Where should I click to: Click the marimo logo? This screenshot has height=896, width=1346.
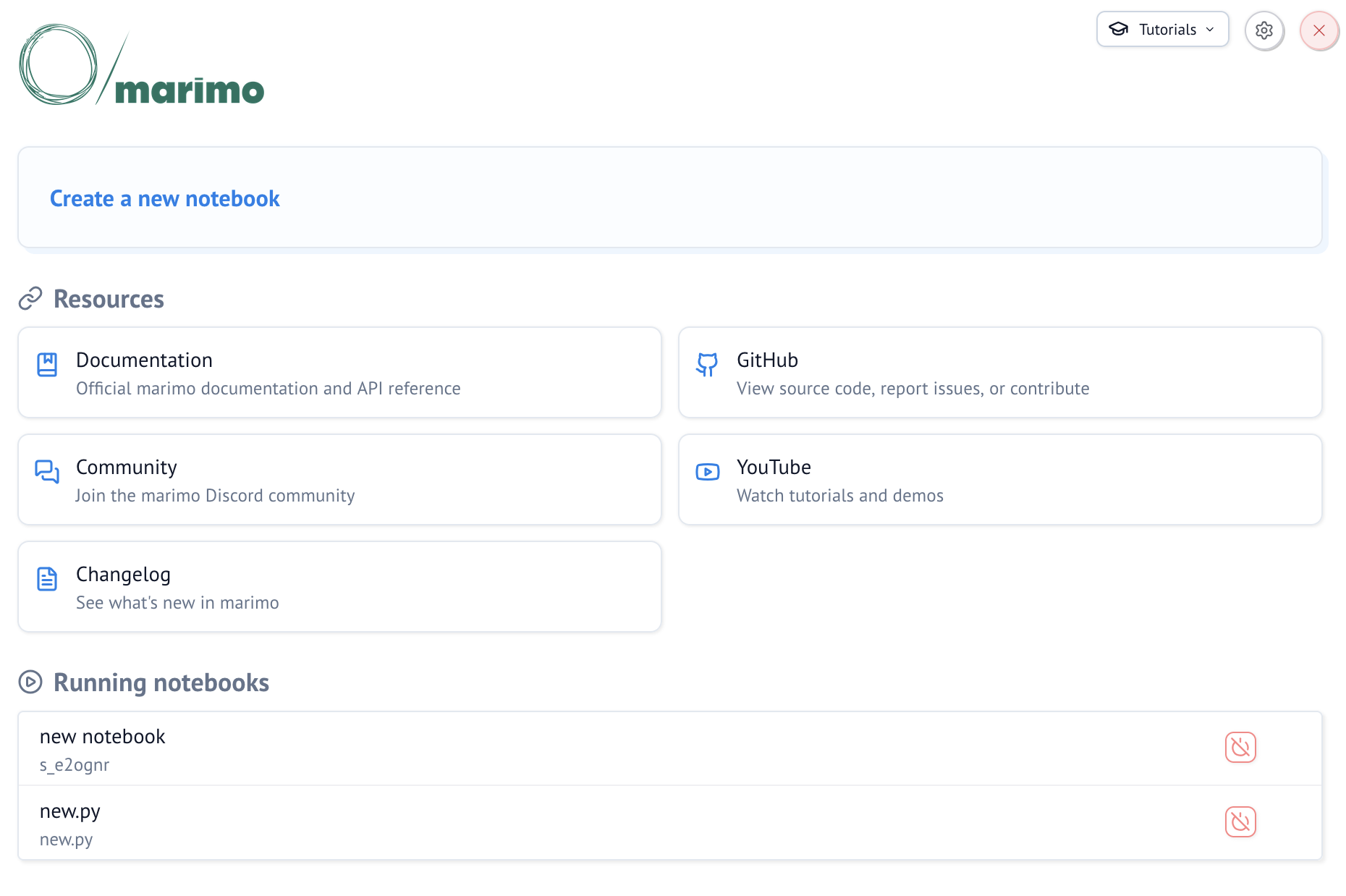[142, 66]
